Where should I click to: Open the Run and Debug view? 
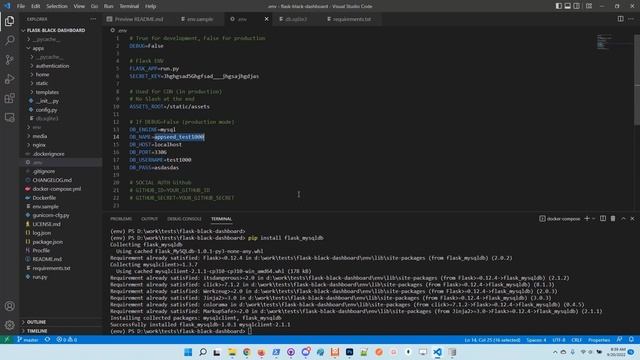[9, 79]
